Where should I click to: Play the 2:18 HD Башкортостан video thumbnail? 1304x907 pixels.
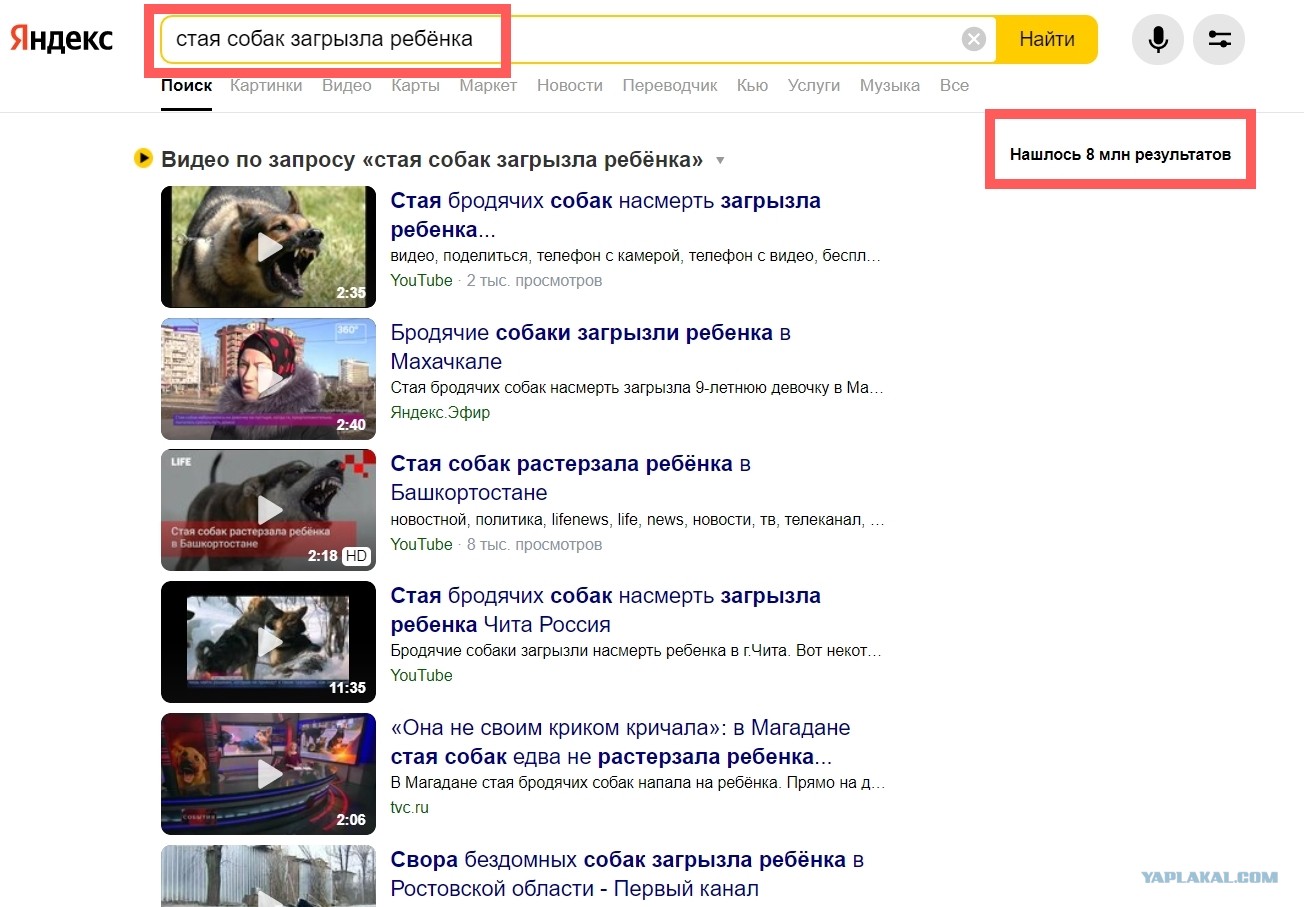269,510
